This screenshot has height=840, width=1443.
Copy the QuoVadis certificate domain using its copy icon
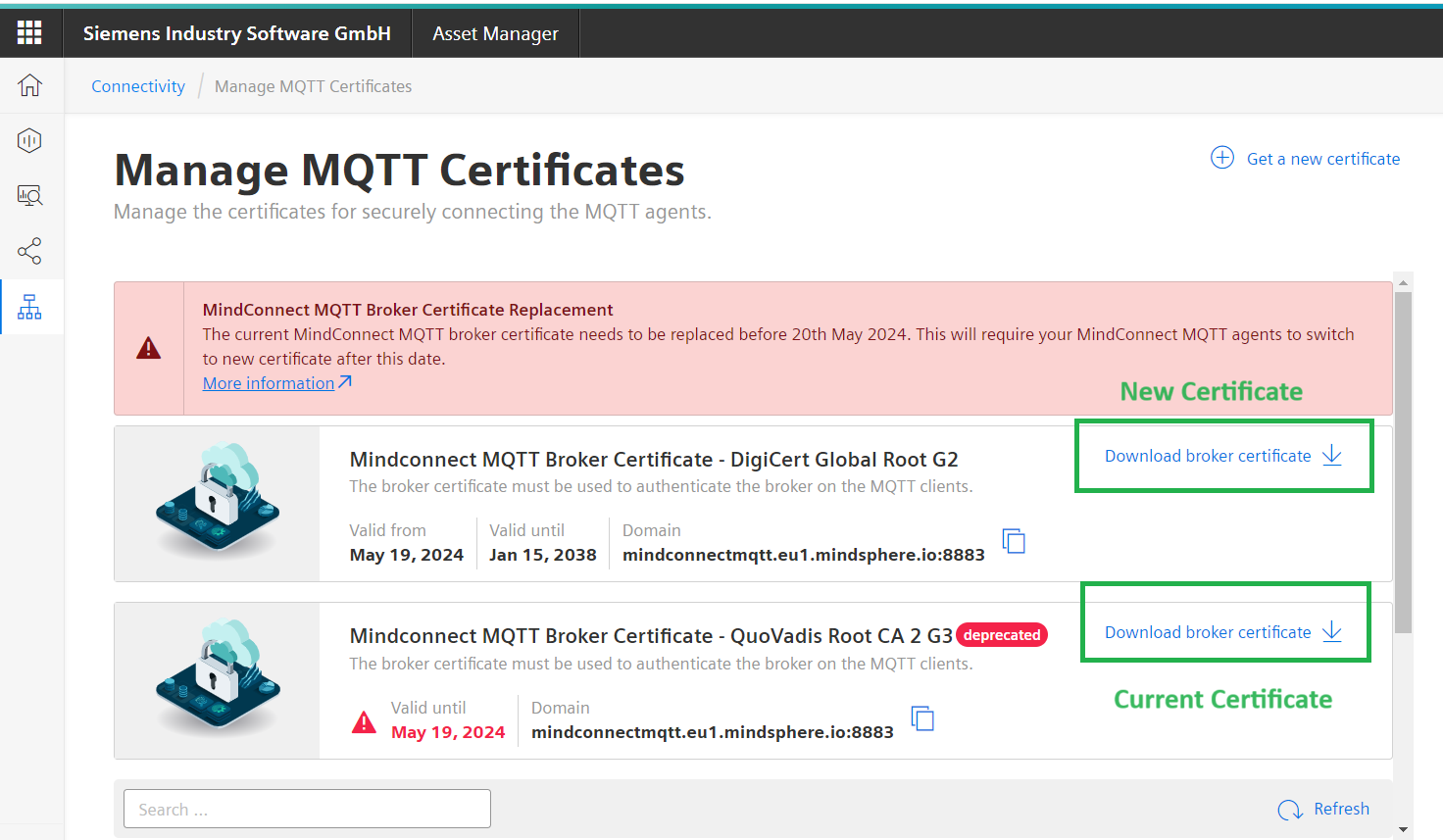click(x=922, y=717)
